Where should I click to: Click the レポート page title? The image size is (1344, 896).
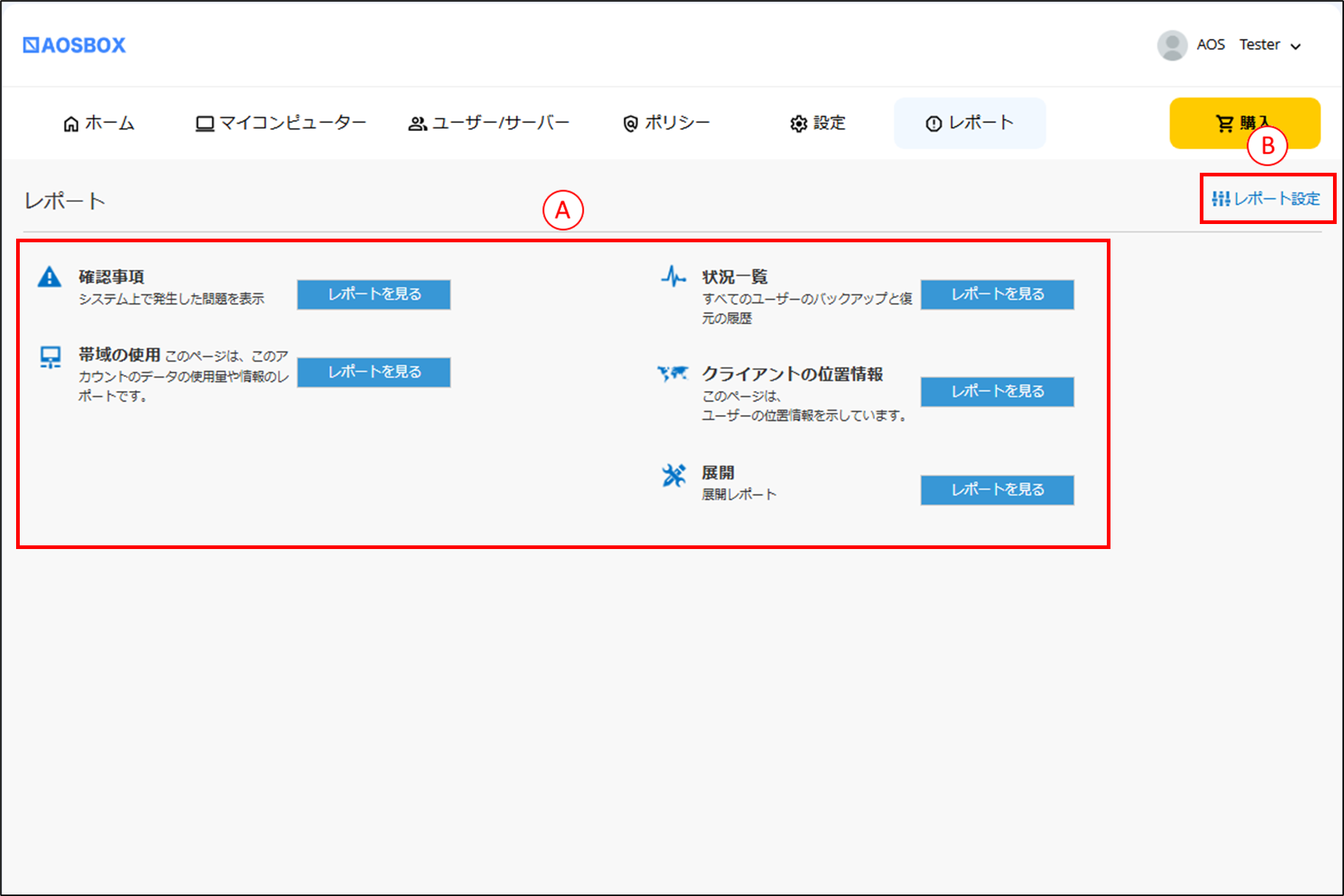65,201
